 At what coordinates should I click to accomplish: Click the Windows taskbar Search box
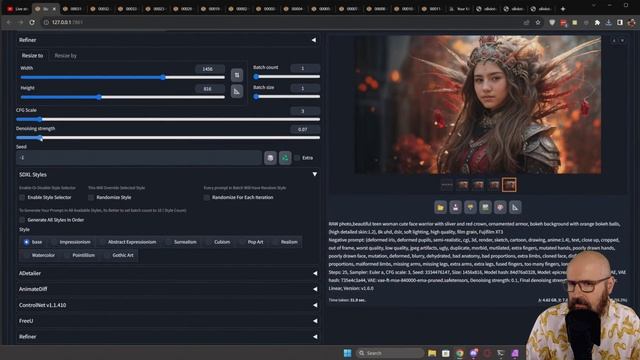389,353
